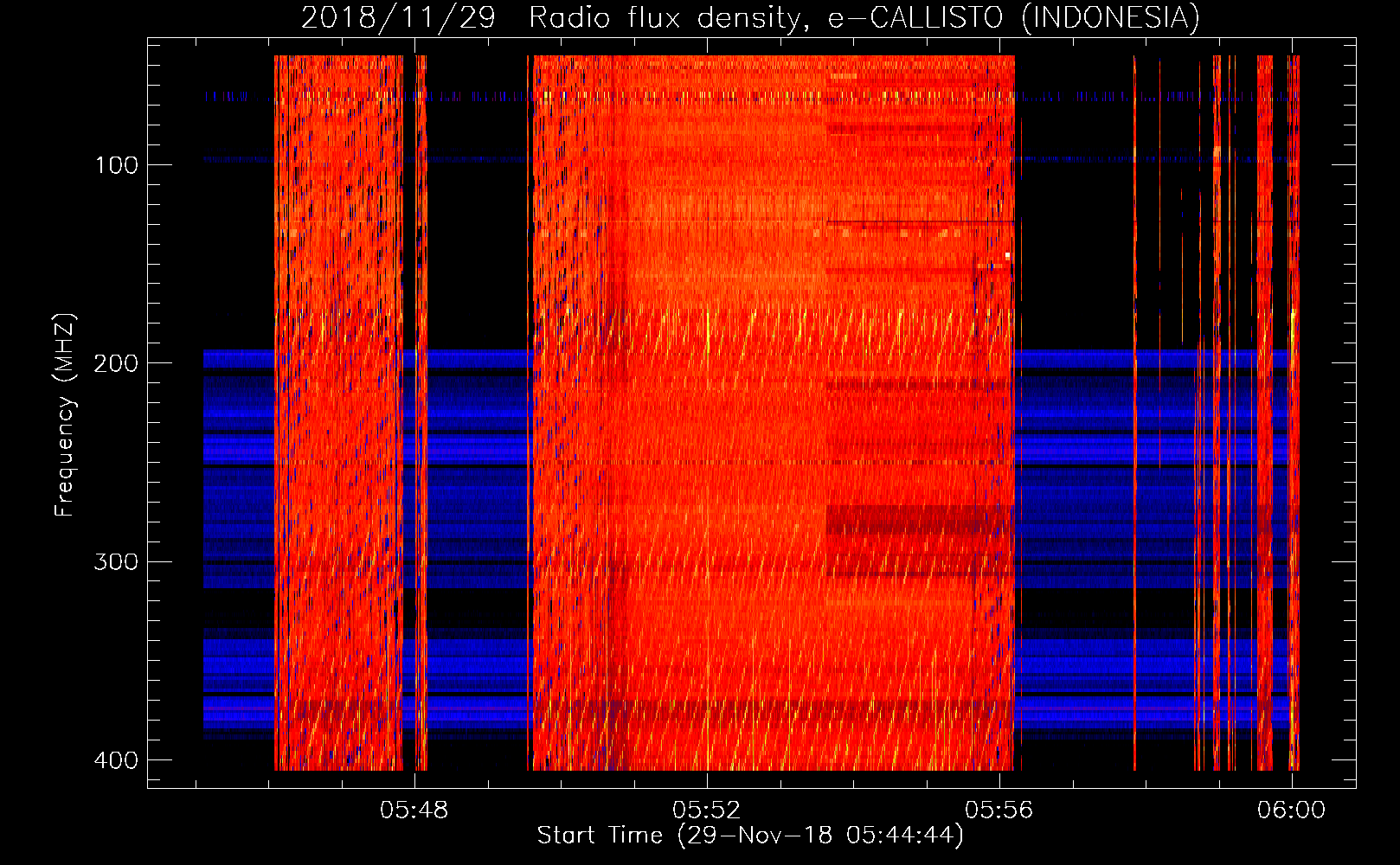Click the 'Start Time (29-Nov-18 05:44:44)' label
Viewport: 1400px width, 865px height.
750,836
